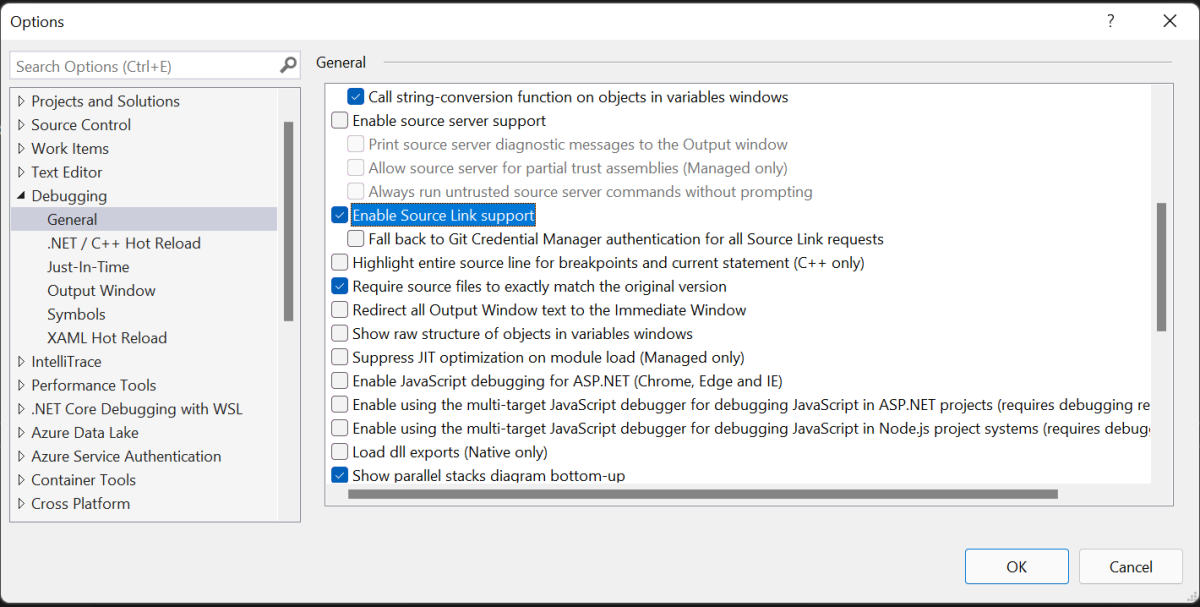Open the help question mark in title bar
Screen dimensions: 1200x607
point(1110,21)
